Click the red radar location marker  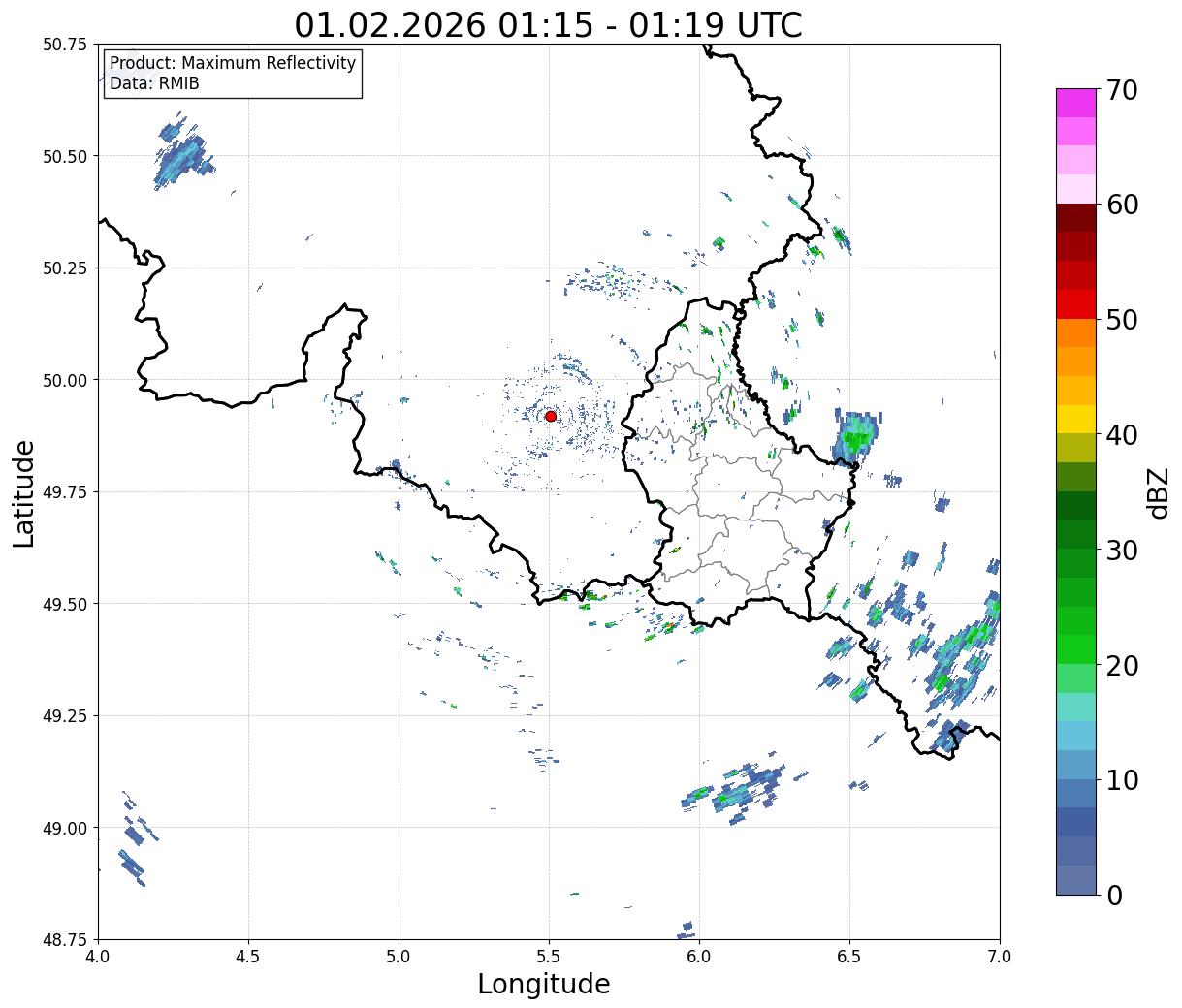[x=551, y=416]
